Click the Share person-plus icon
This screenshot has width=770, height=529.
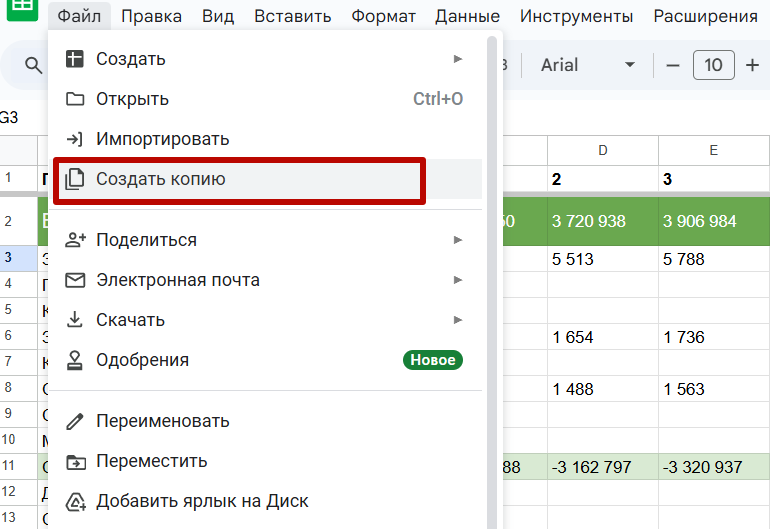click(x=75, y=240)
